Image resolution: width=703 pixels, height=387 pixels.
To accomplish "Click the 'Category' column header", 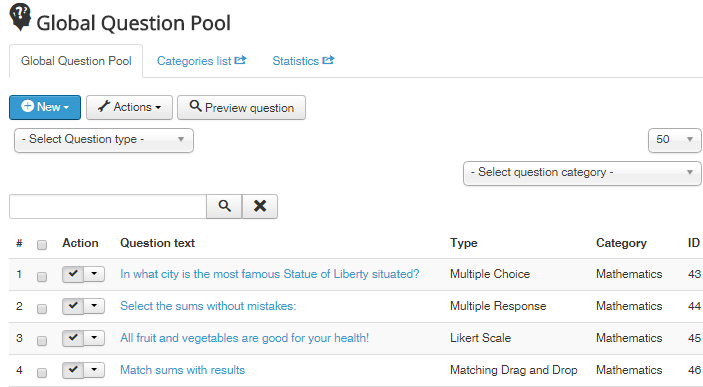I will coord(621,243).
